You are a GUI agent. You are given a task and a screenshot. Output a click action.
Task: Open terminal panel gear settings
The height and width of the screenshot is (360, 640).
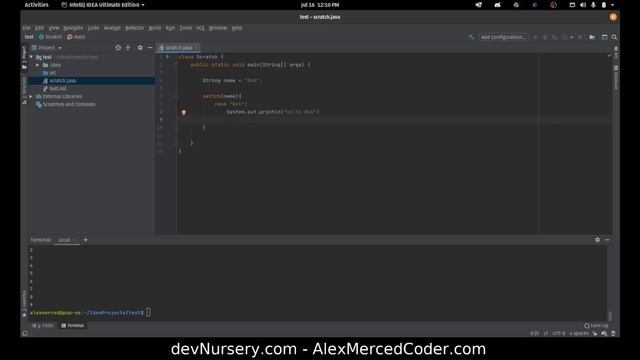pyautogui.click(x=597, y=240)
